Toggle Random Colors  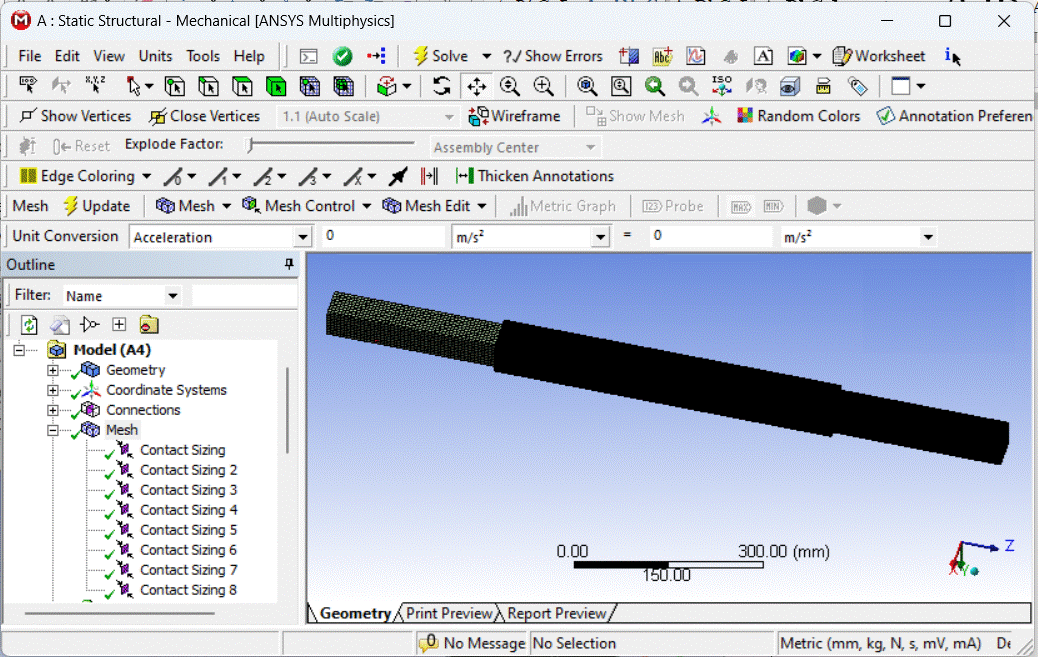point(799,116)
